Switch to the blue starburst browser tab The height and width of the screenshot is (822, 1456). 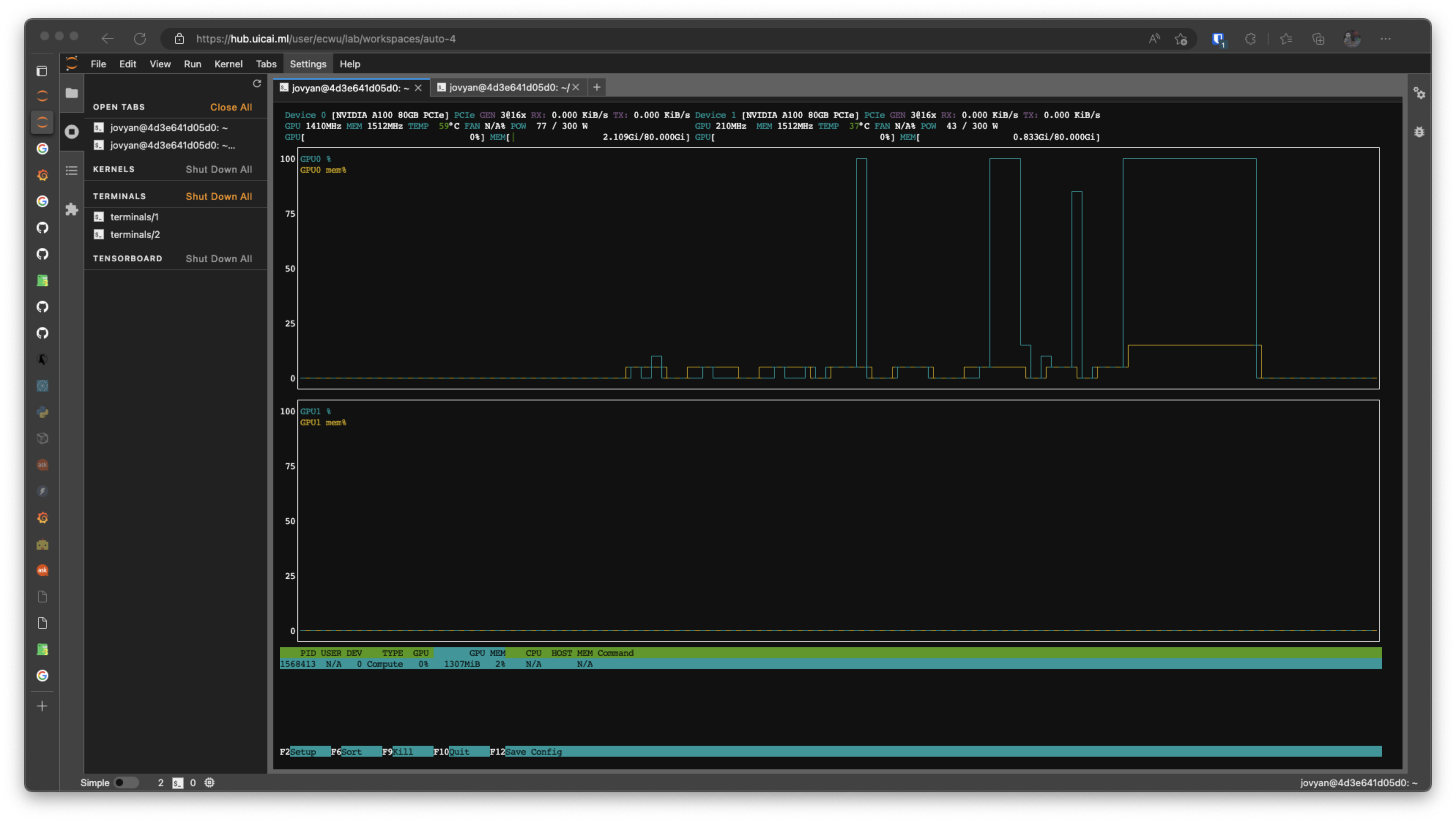(42, 386)
